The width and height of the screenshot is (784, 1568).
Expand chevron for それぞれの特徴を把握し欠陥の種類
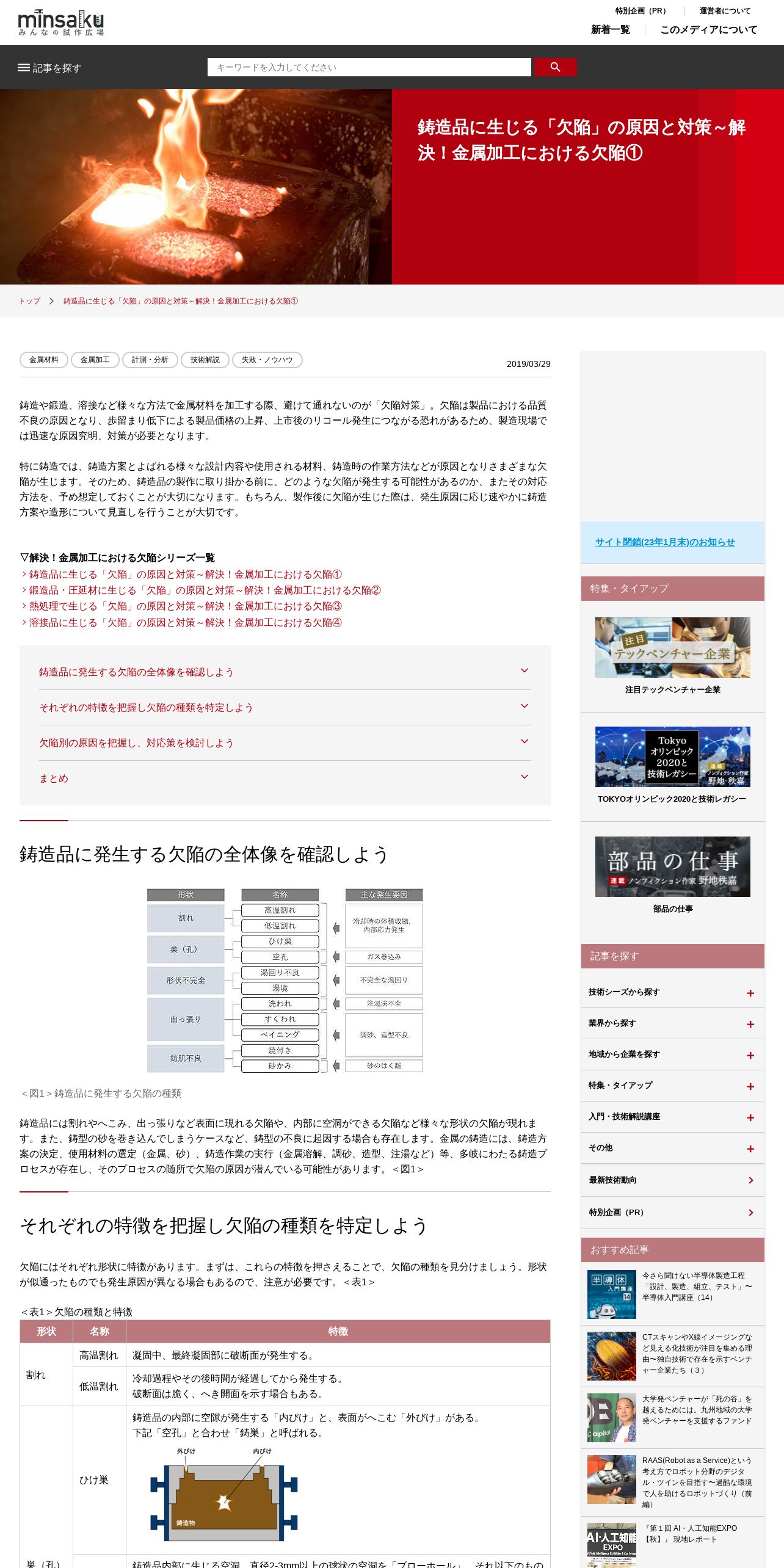pyautogui.click(x=524, y=706)
